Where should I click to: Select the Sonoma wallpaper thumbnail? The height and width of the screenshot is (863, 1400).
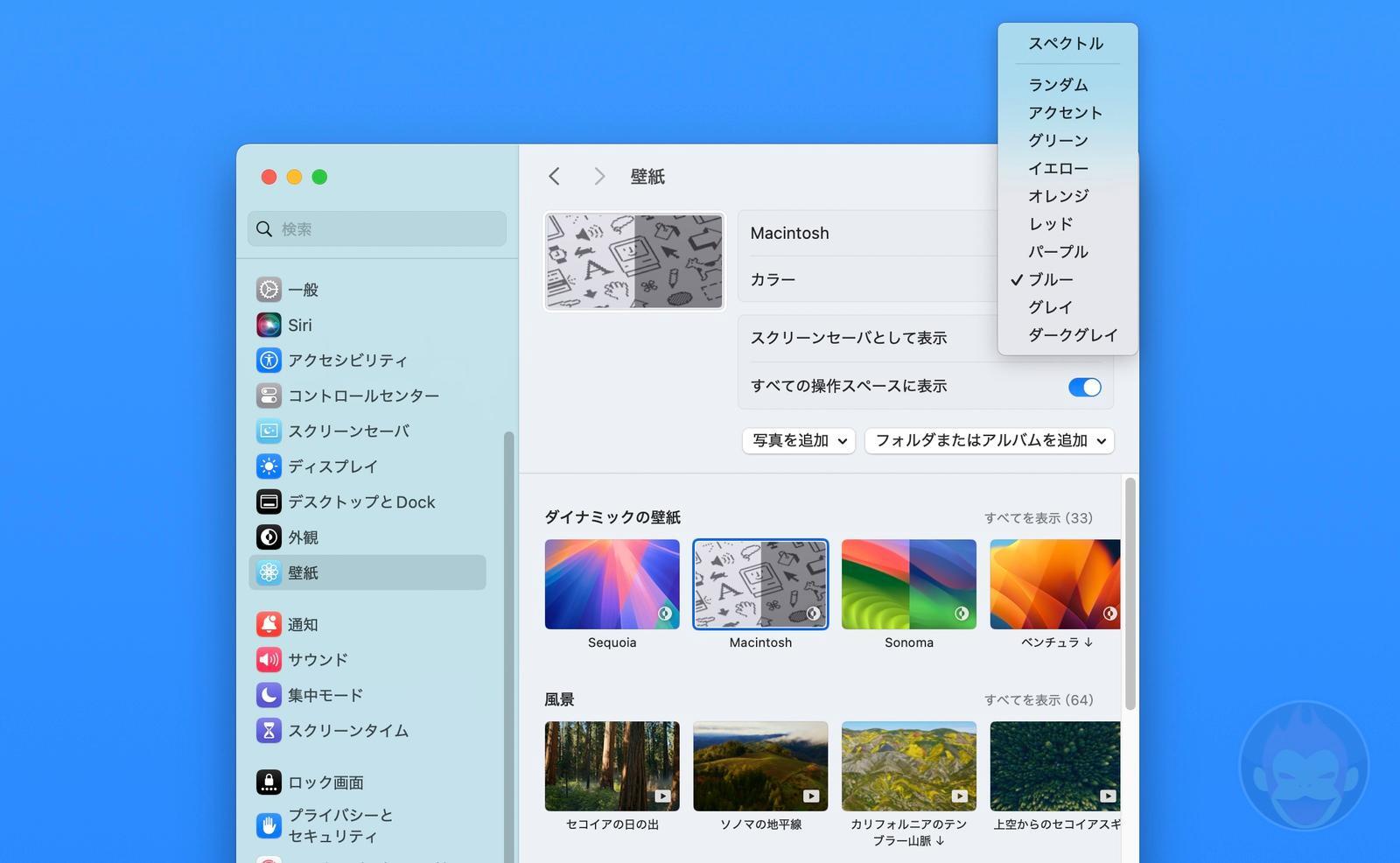[x=909, y=584]
